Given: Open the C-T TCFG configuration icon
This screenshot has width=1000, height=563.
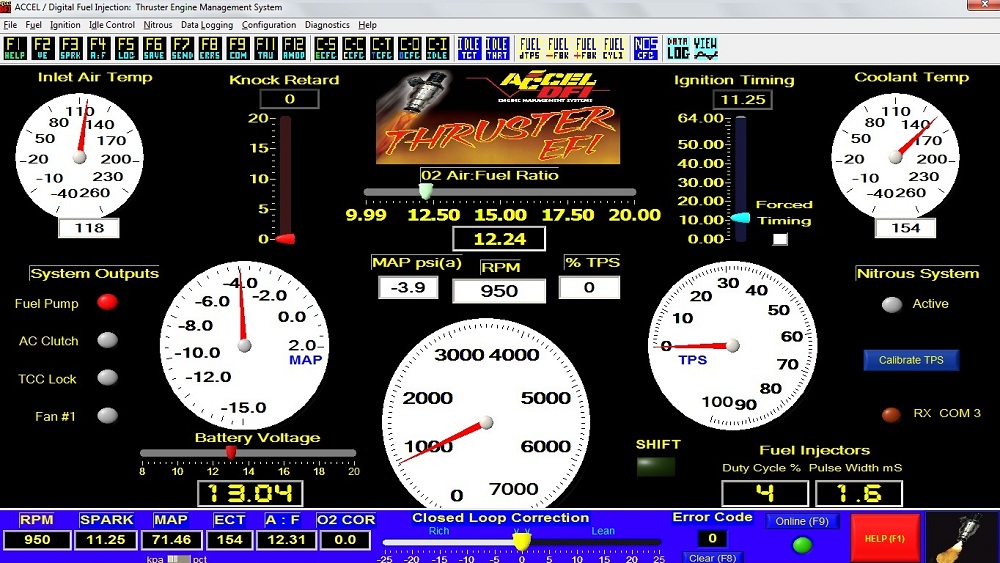Looking at the screenshot, I should (381, 48).
